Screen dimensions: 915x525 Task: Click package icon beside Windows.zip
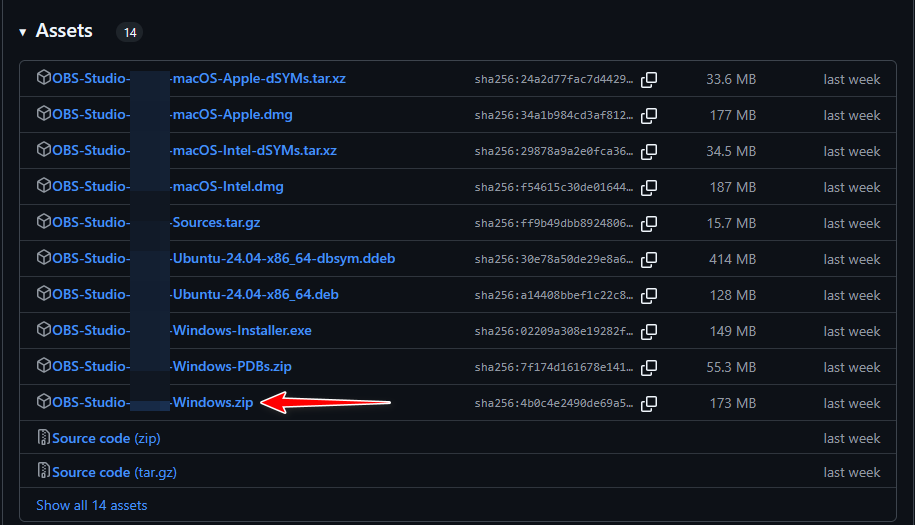pyautogui.click(x=44, y=401)
